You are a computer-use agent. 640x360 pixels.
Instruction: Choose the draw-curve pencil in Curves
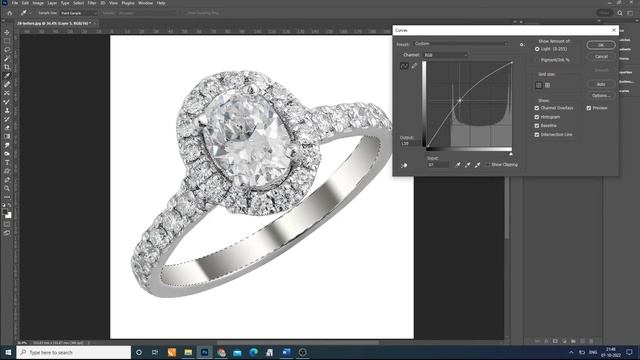click(x=414, y=66)
